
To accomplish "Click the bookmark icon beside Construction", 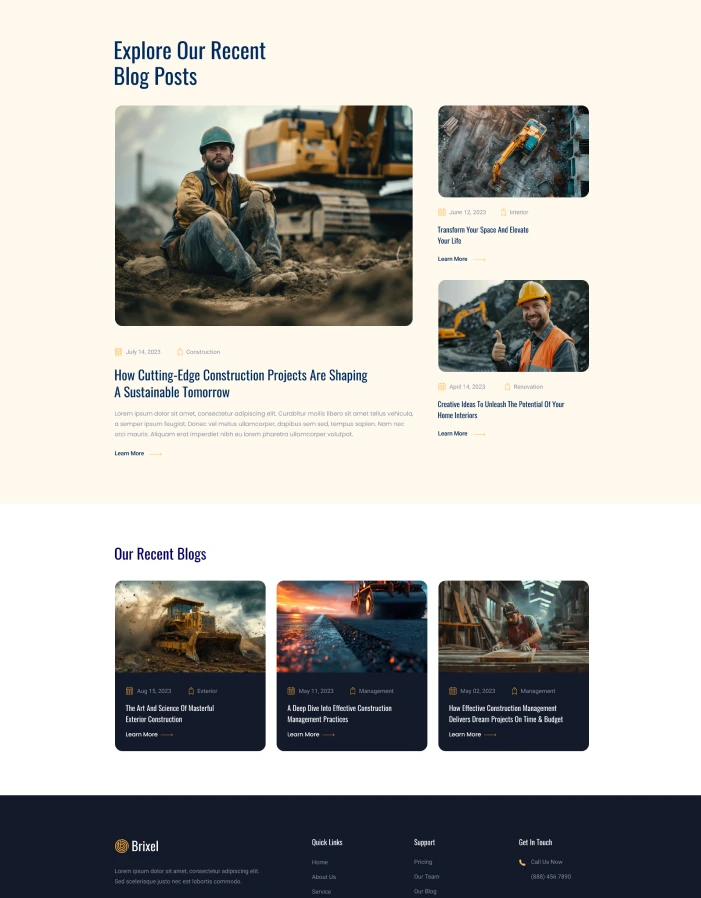I will [x=180, y=352].
